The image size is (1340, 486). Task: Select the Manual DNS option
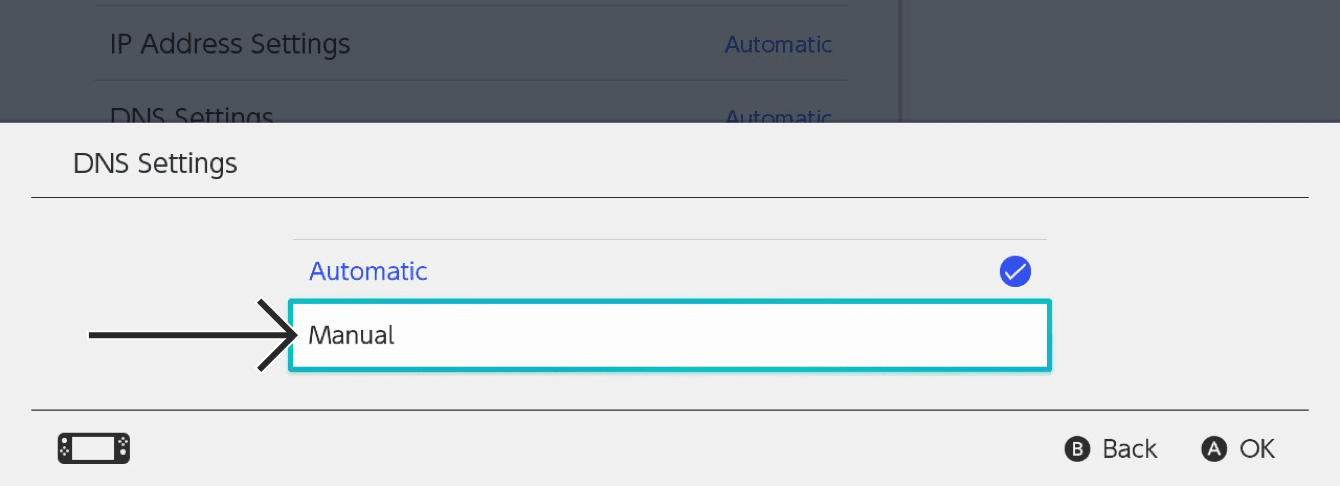(x=669, y=336)
